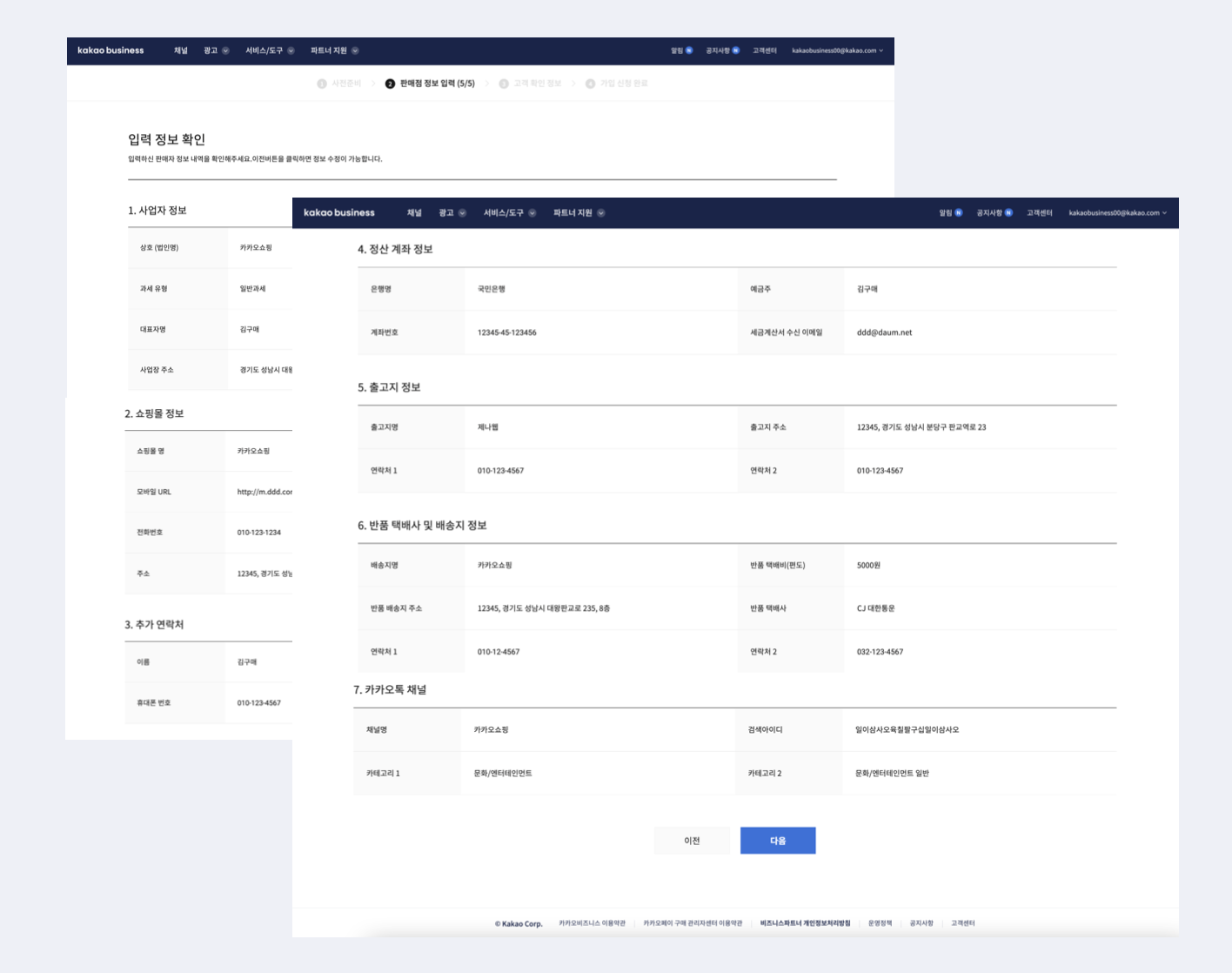
Task: Click tax type value 일반과세
Action: pyautogui.click(x=253, y=289)
